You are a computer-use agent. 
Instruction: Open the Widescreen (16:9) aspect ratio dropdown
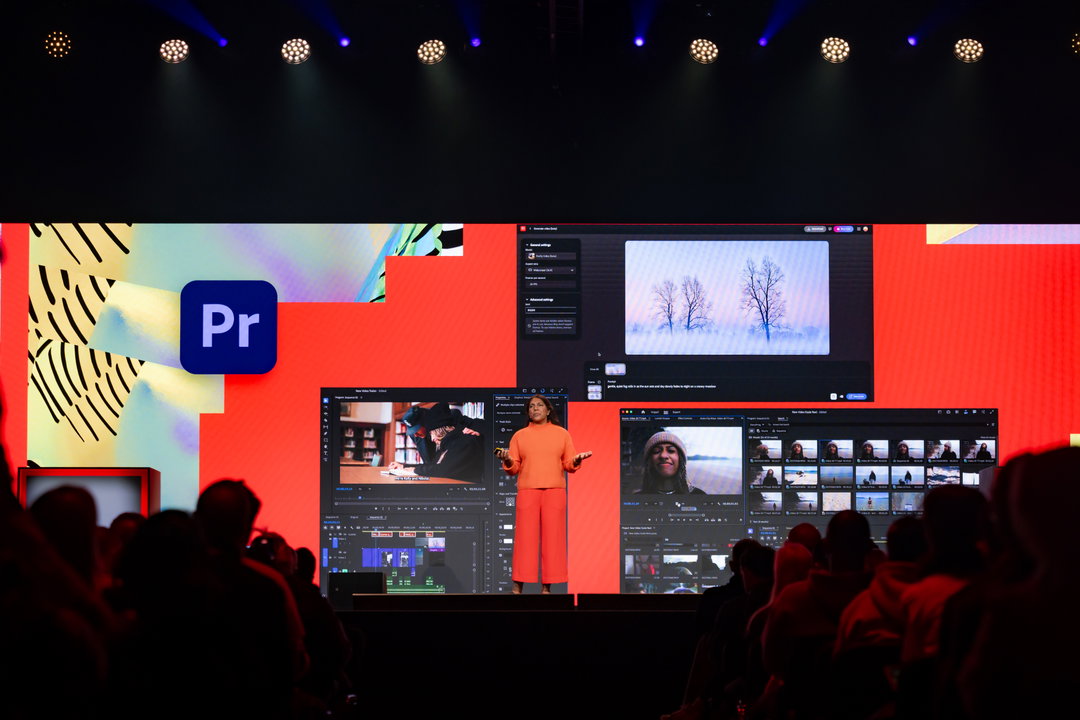(x=550, y=270)
